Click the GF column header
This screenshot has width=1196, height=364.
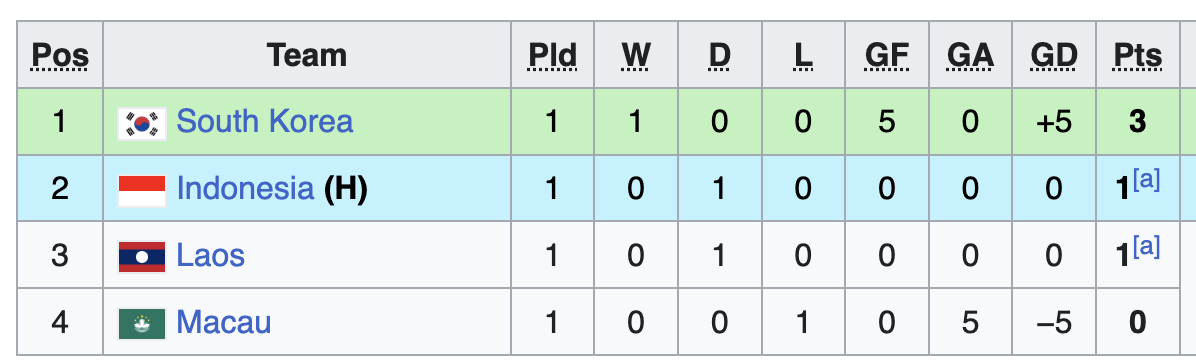886,56
